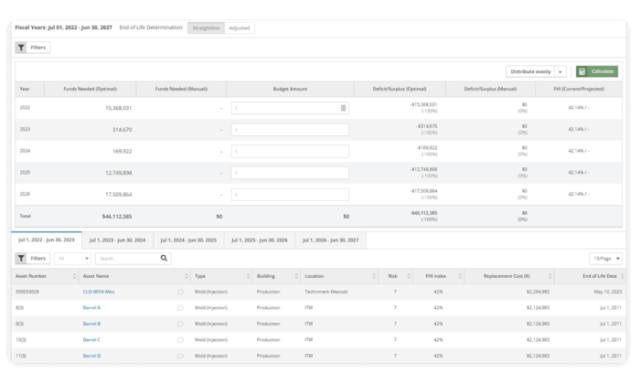Open comment bubble for Barrel C row
The image size is (640, 384).
[x=180, y=340]
